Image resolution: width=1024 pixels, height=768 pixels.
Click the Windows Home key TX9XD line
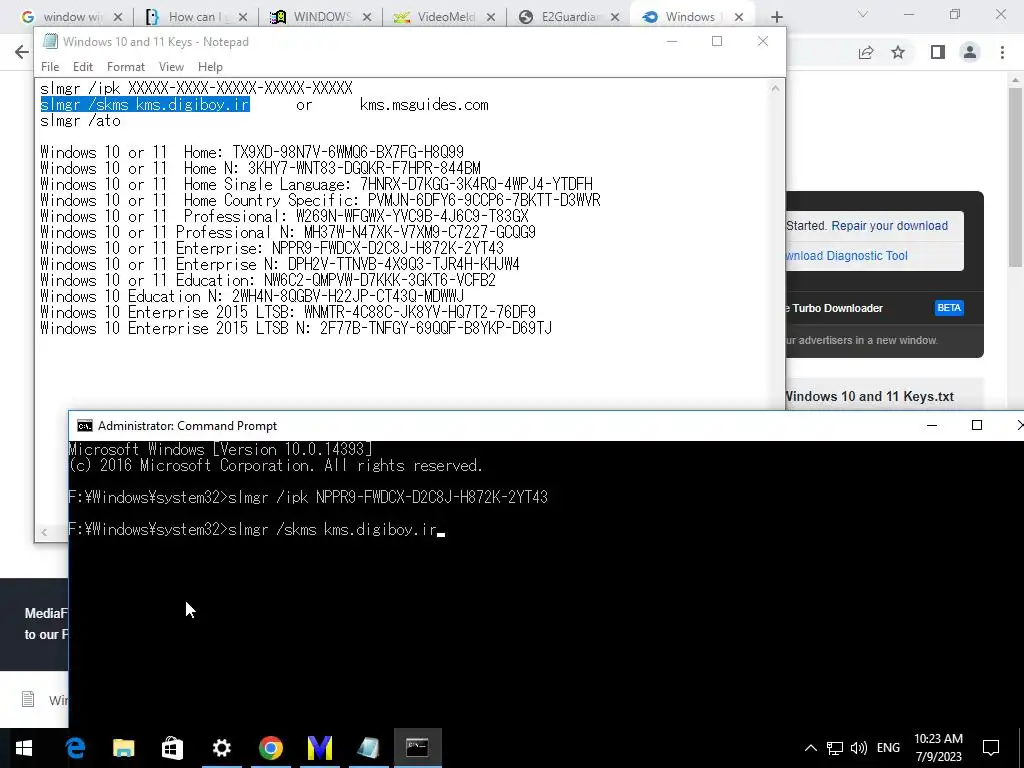pyautogui.click(x=252, y=152)
